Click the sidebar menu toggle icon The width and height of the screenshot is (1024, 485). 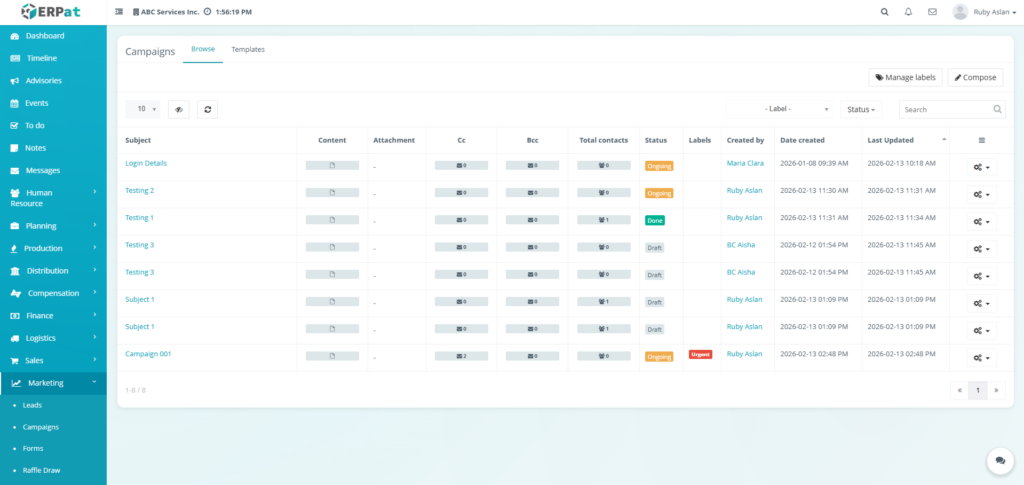click(x=120, y=12)
